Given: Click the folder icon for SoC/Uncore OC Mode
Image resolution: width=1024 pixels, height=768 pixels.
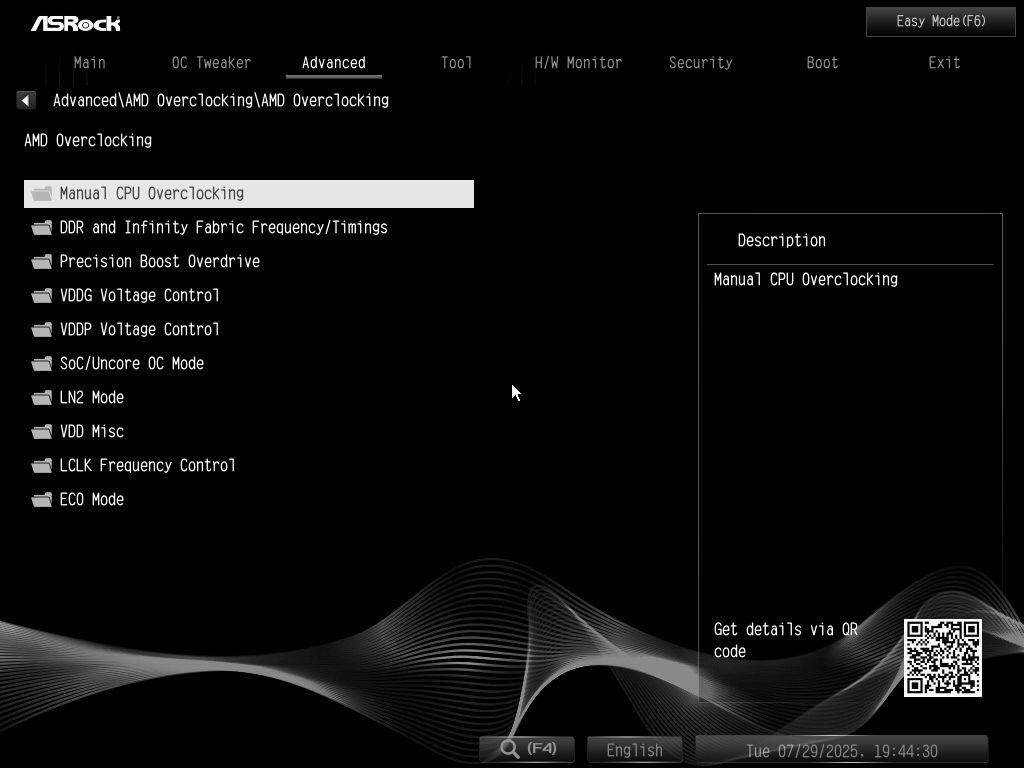Looking at the screenshot, I should [x=42, y=363].
